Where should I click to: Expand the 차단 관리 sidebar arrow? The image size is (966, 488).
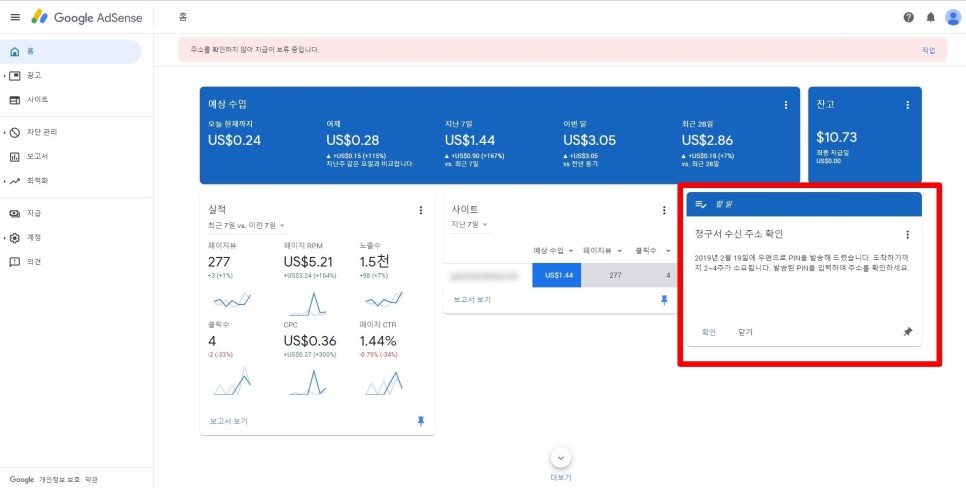(x=5, y=132)
